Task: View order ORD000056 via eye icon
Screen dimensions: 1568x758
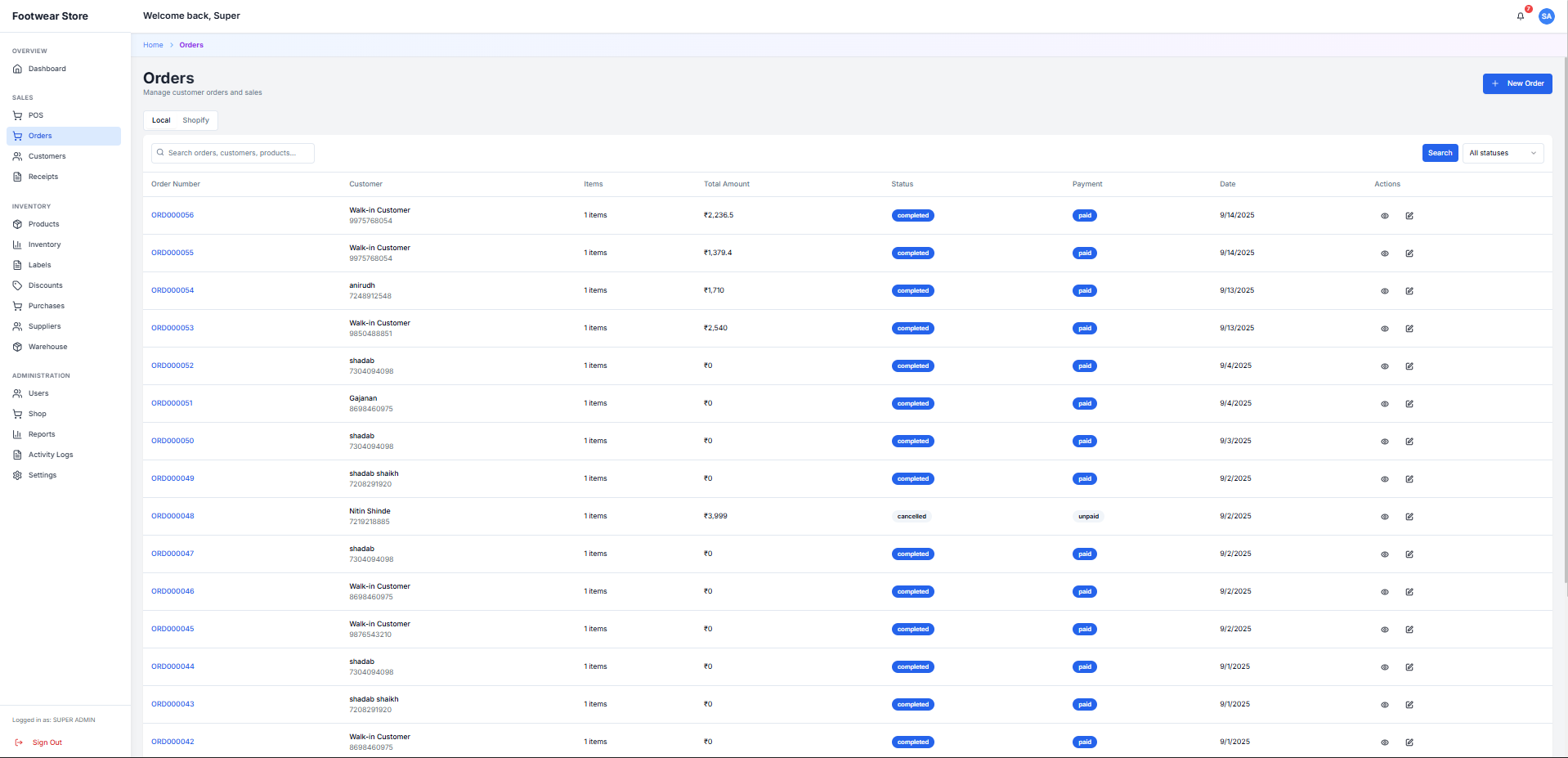Action: [x=1385, y=216]
